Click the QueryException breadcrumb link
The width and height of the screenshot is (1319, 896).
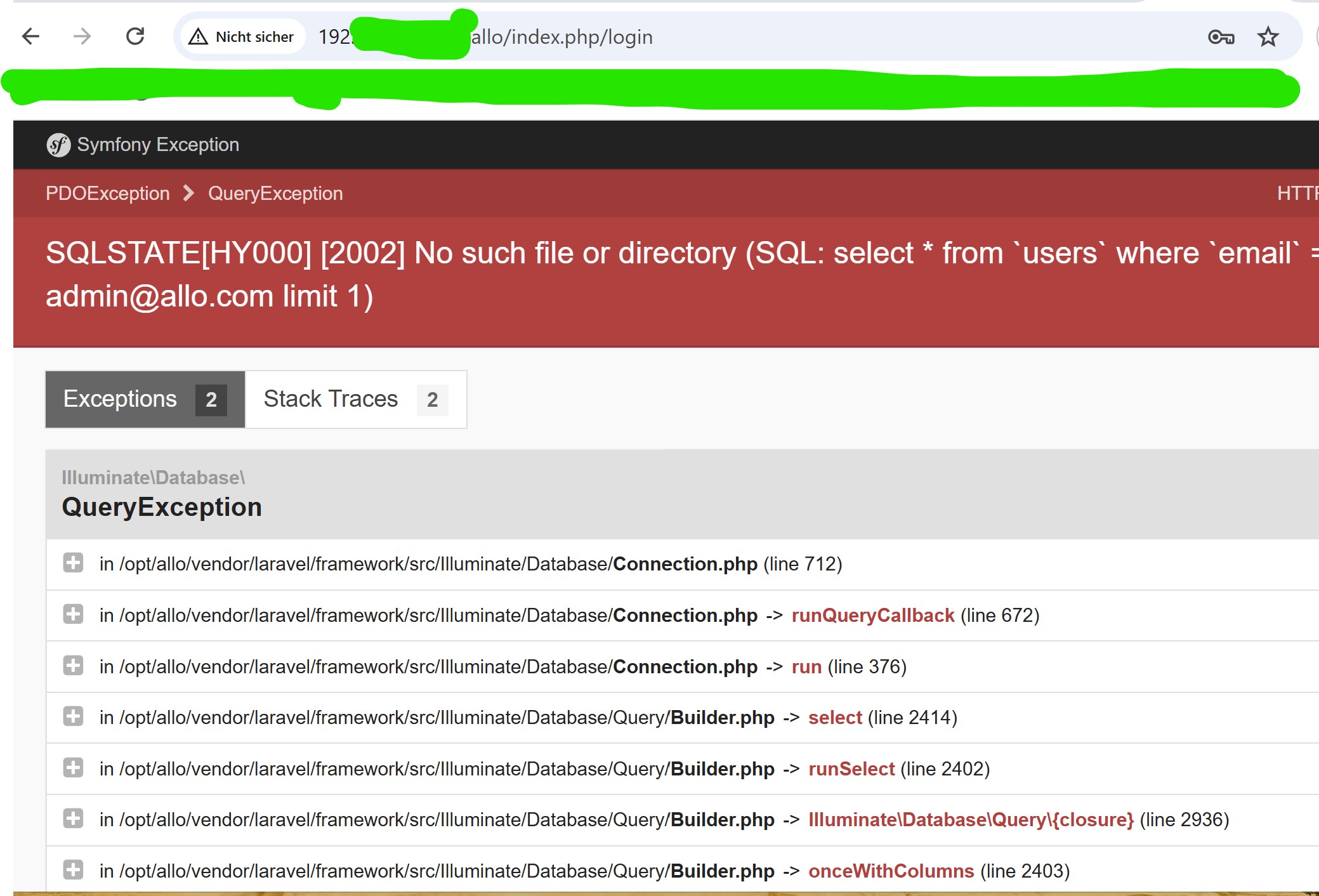point(275,194)
